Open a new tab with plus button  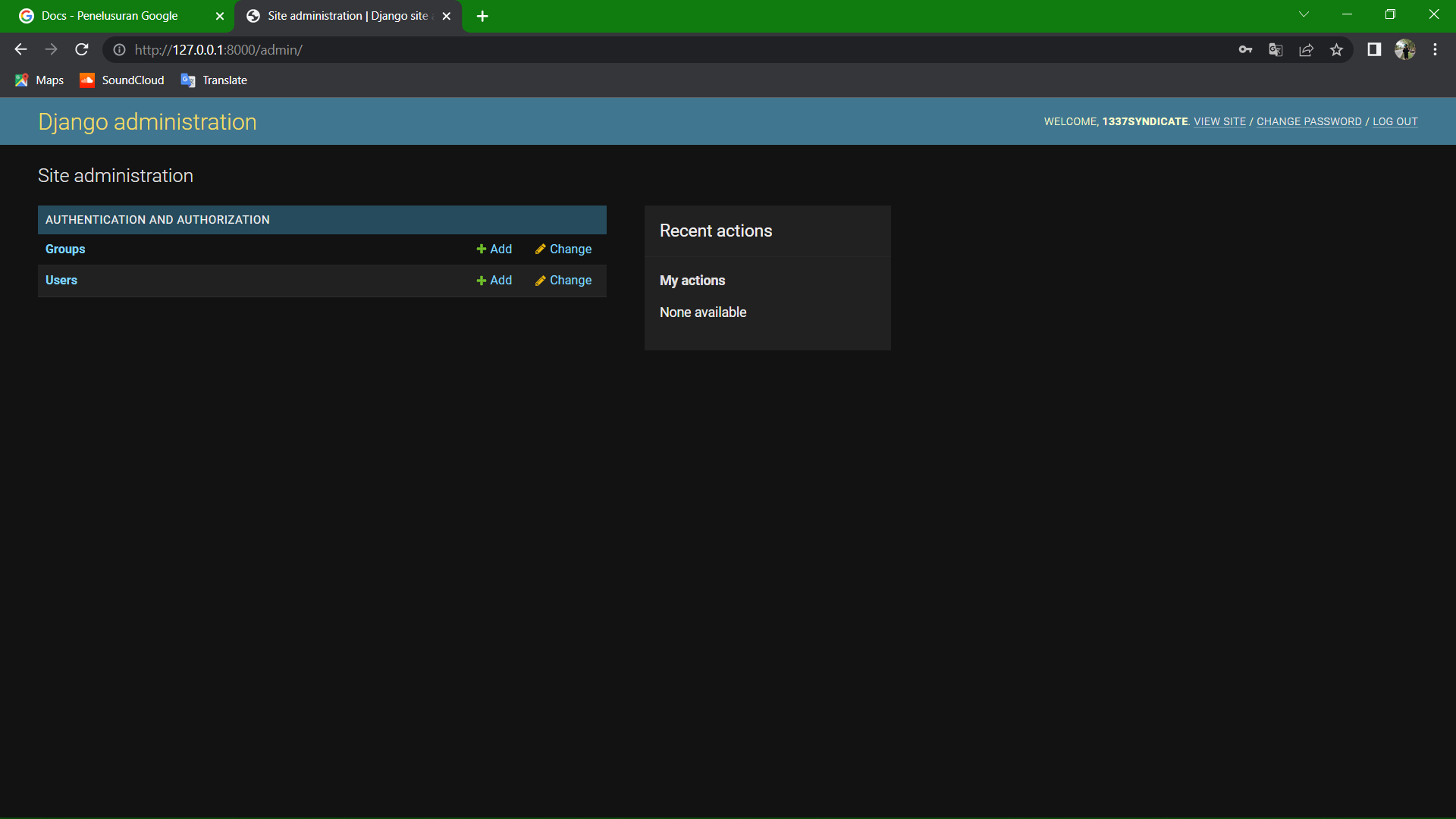482,16
